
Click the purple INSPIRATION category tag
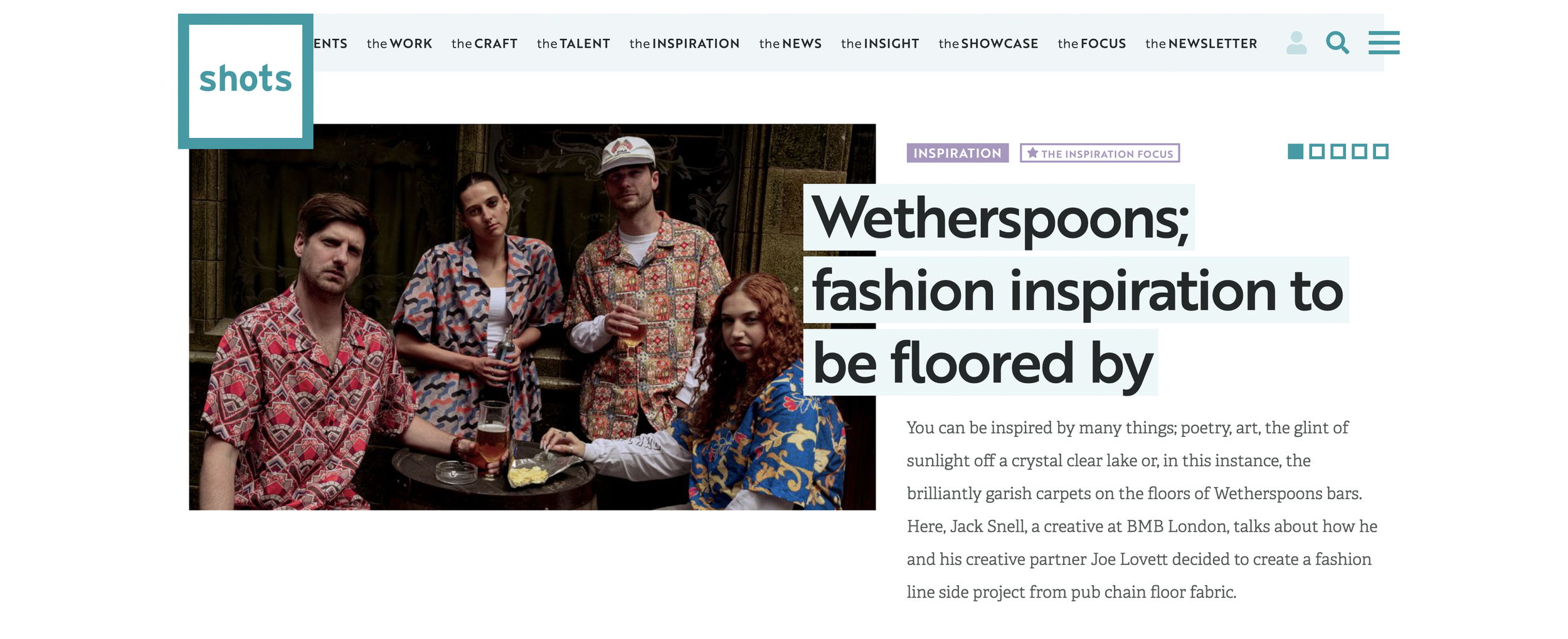click(x=957, y=153)
